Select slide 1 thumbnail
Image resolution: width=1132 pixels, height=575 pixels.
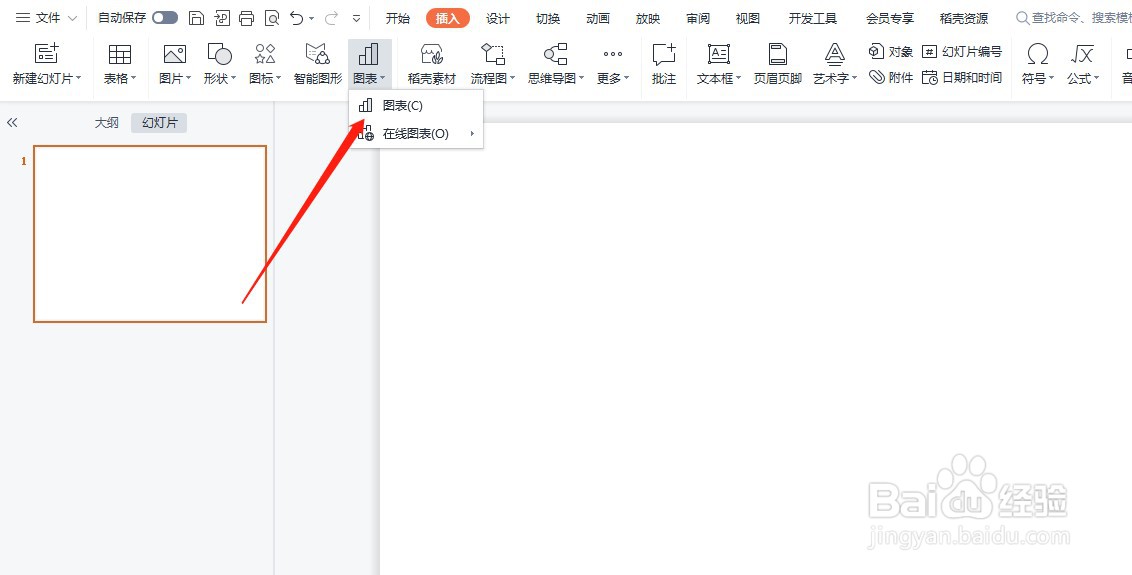pyautogui.click(x=150, y=233)
